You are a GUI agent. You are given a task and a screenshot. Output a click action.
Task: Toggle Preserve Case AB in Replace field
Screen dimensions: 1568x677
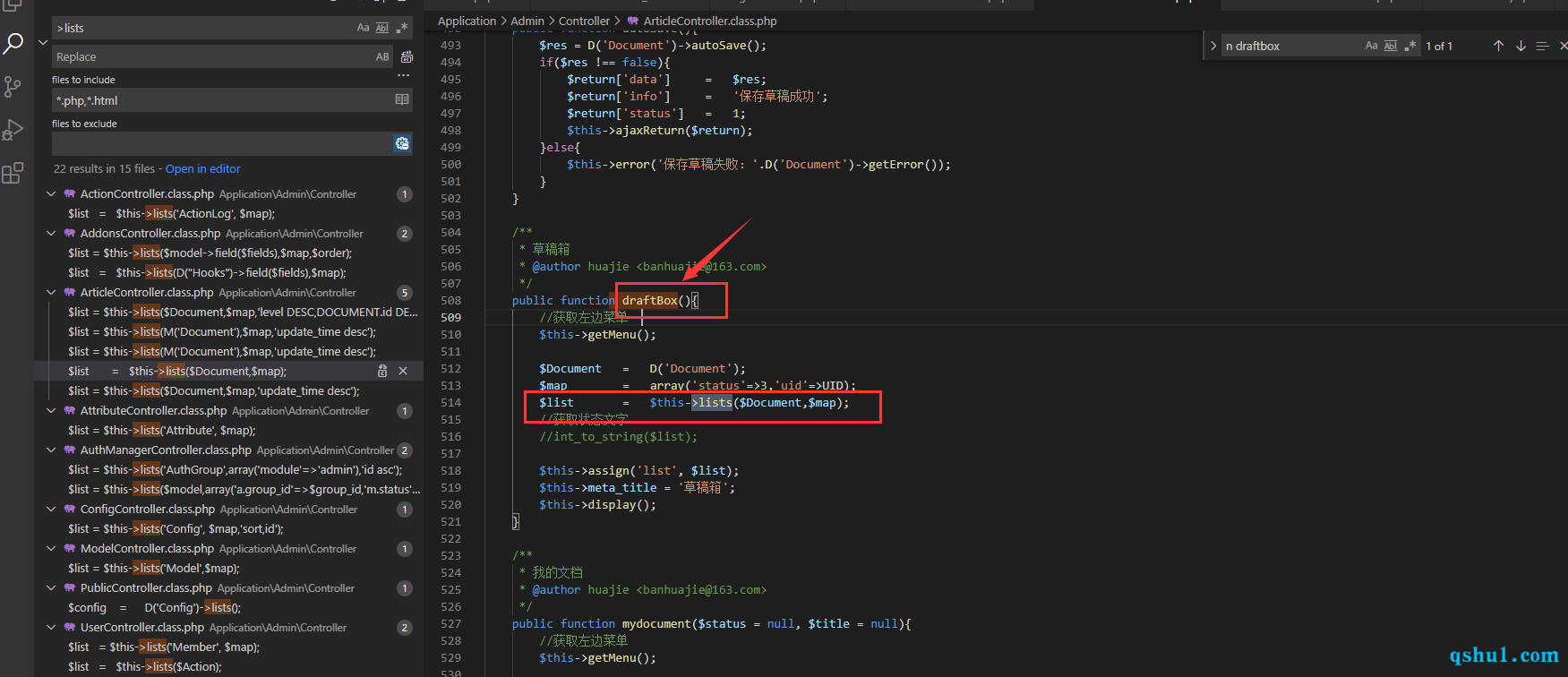(x=382, y=56)
